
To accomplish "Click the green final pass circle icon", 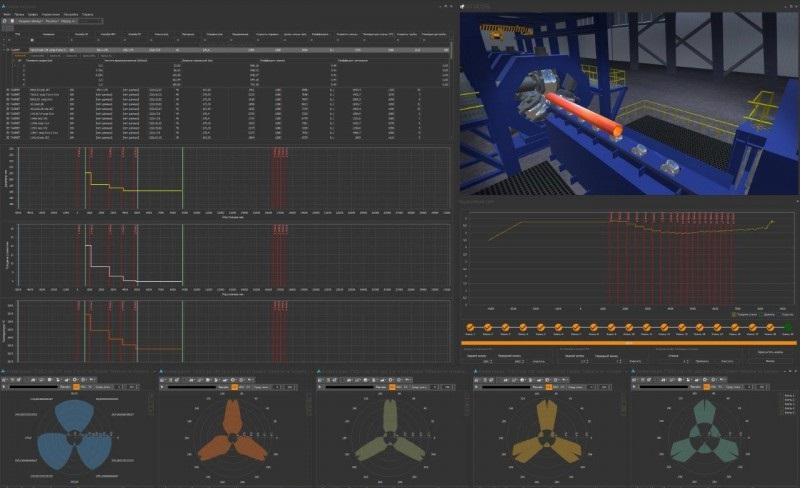I will (787, 327).
